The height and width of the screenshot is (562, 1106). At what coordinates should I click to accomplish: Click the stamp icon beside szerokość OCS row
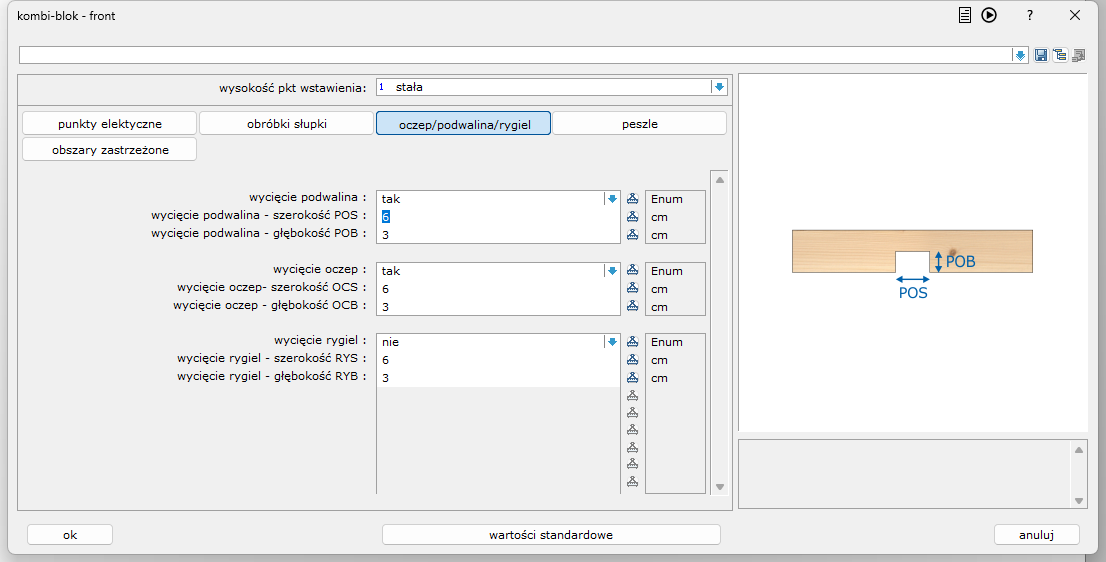pos(632,289)
